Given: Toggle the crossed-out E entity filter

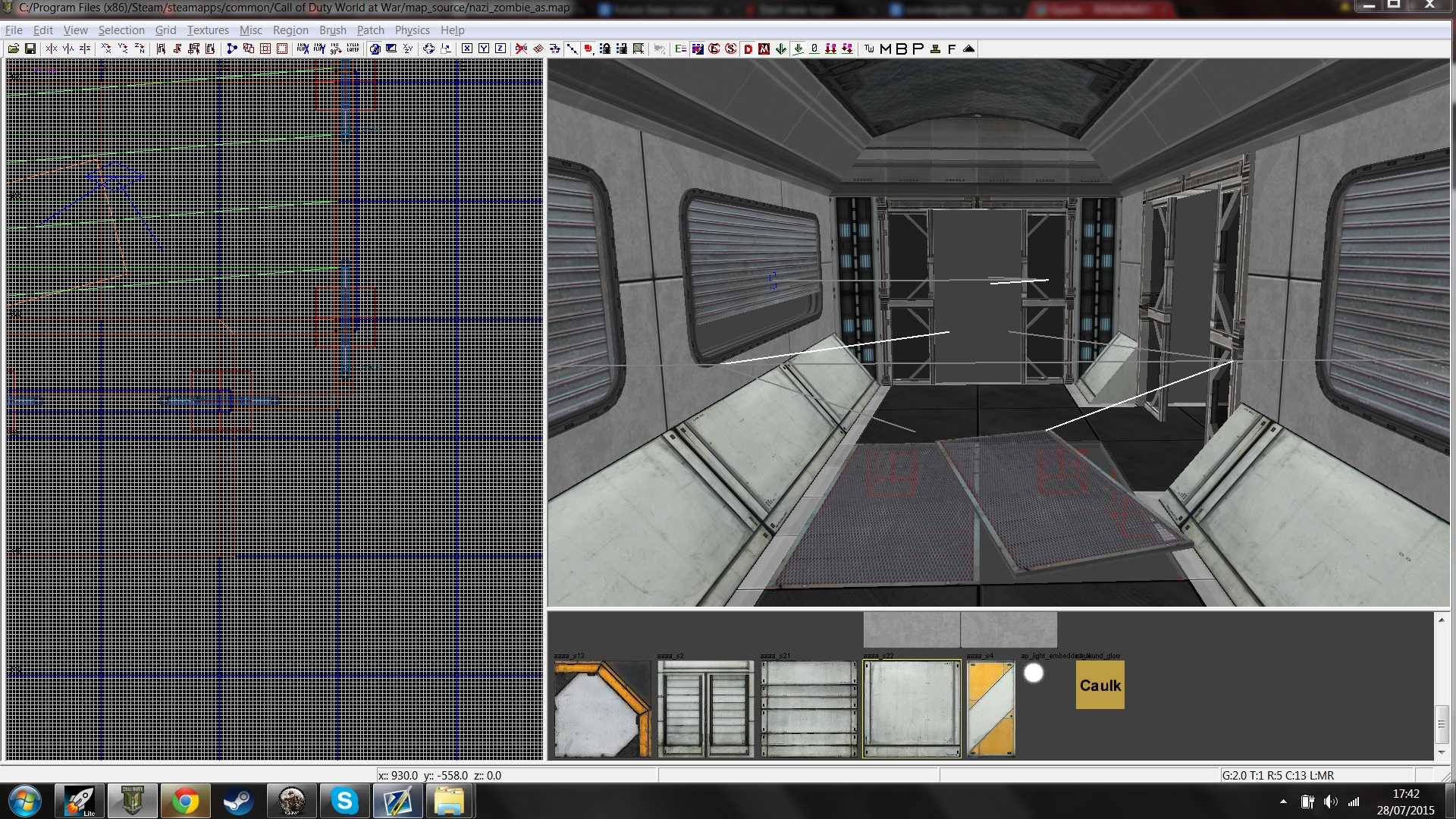Looking at the screenshot, I should point(714,49).
